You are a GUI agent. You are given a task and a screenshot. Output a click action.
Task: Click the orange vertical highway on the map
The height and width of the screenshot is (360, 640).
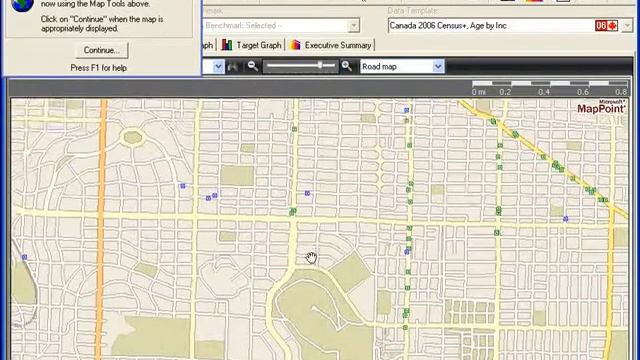tap(102, 229)
